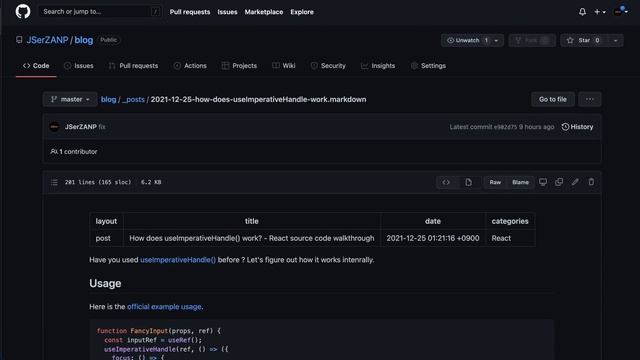
Task: Open Issues in top navigation
Action: point(227,12)
